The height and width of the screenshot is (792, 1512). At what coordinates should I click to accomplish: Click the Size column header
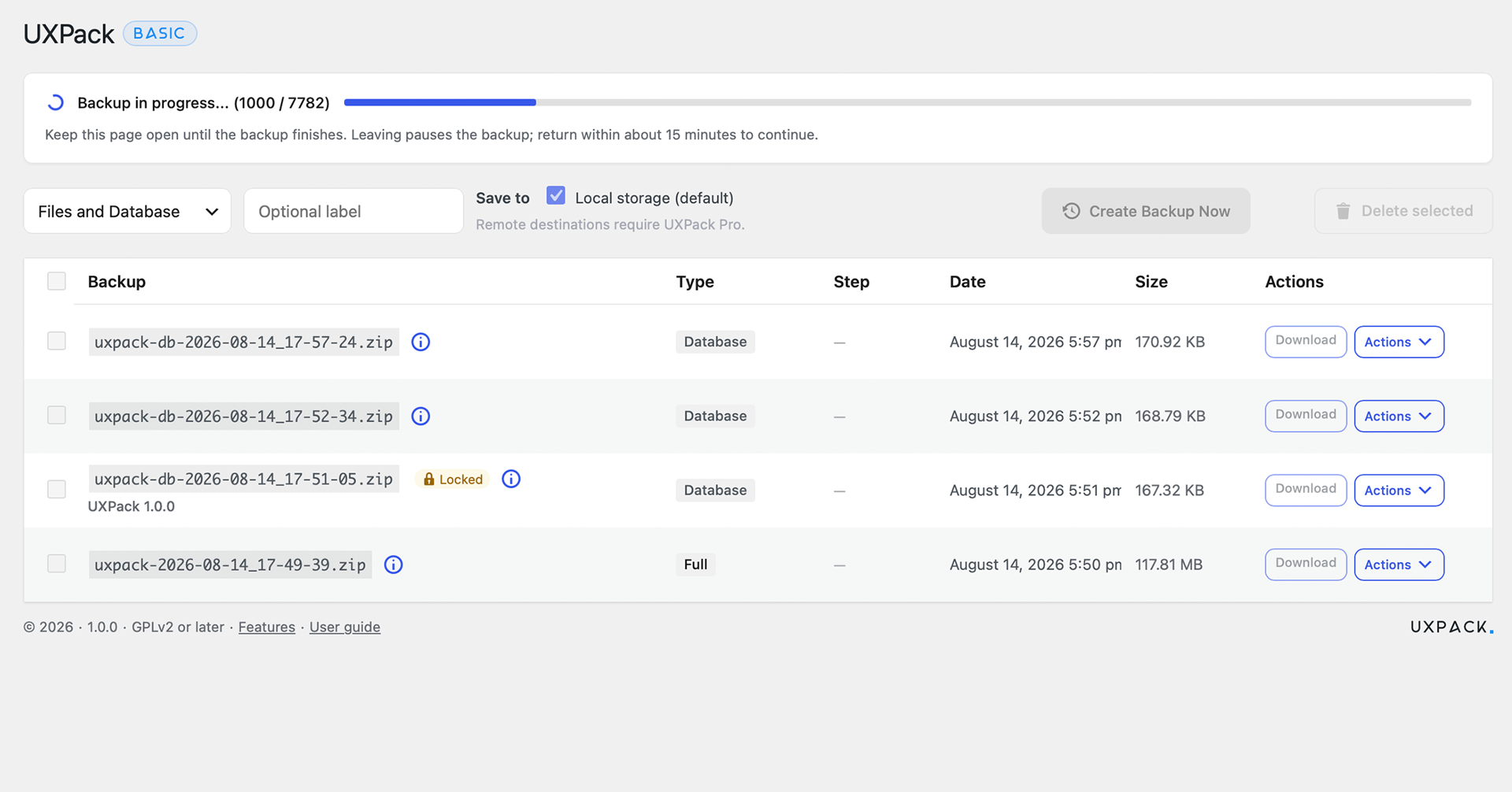click(1151, 282)
